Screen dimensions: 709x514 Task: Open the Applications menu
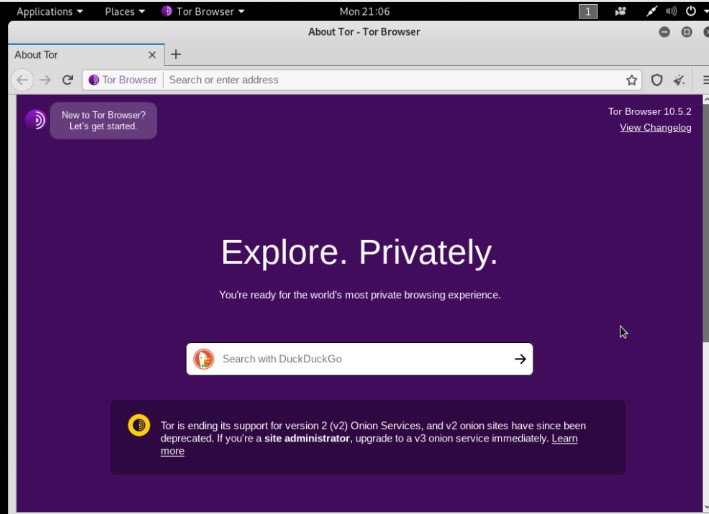coord(49,12)
